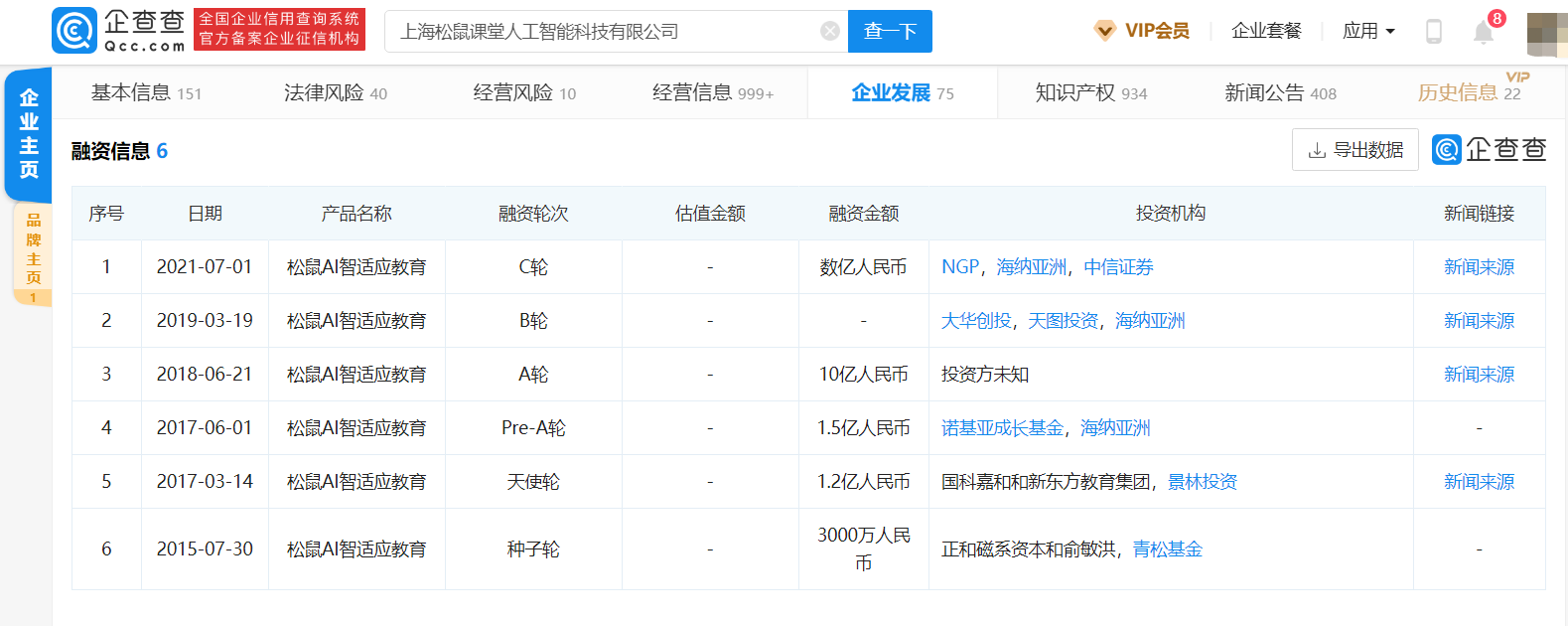Image resolution: width=1568 pixels, height=626 pixels.
Task: Click the 融资信息 section heading
Action: pyautogui.click(x=111, y=151)
